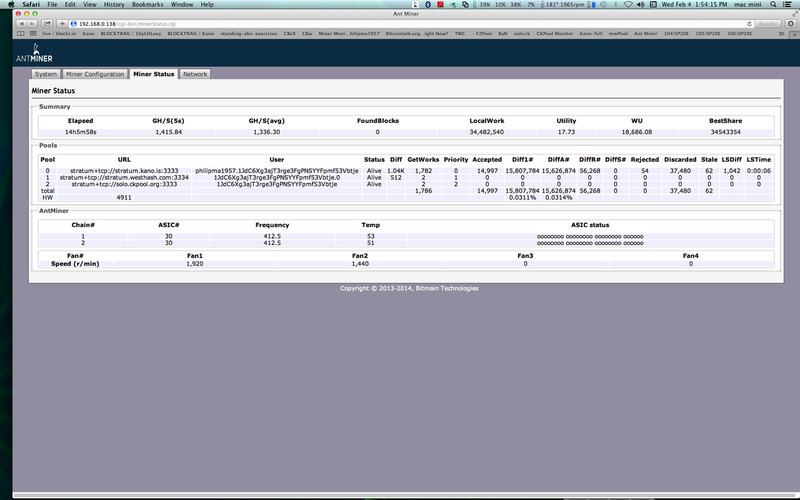Open the downloads button beside Reader
The width and height of the screenshot is (800, 500).
click(x=791, y=23)
